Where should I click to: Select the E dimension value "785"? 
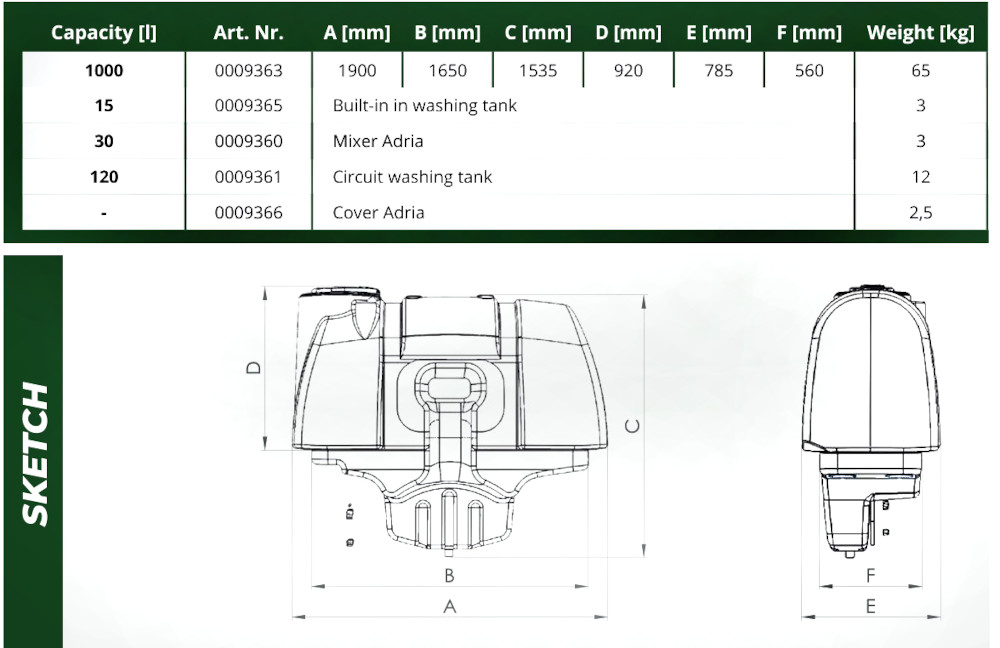[719, 70]
